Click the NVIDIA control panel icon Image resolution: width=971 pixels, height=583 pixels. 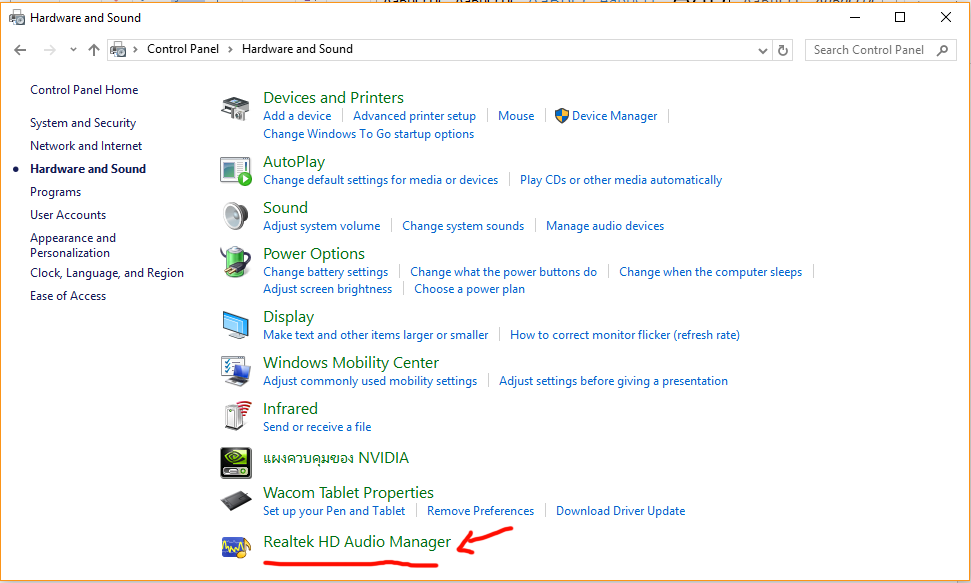(x=236, y=463)
